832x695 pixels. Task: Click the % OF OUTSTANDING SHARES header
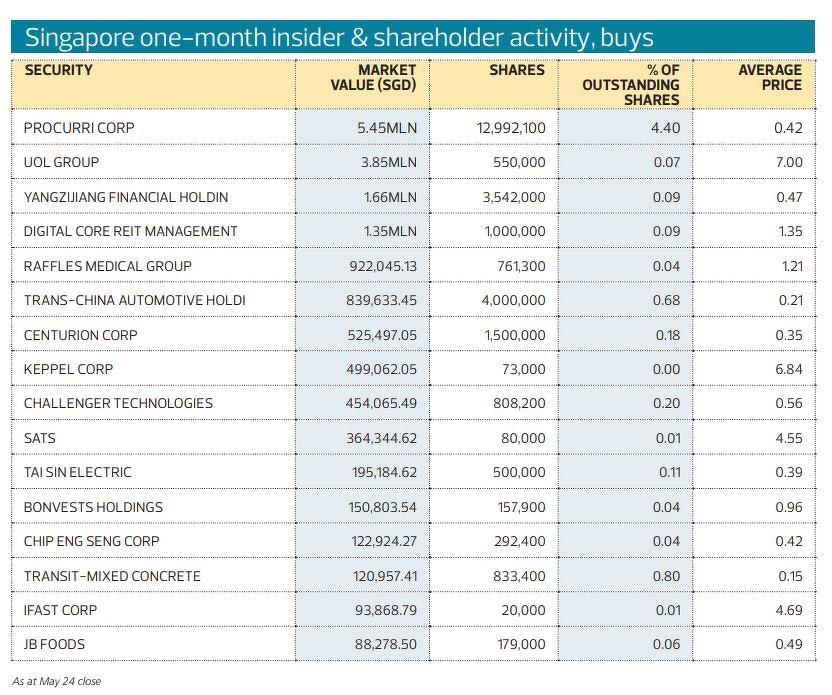(x=631, y=85)
